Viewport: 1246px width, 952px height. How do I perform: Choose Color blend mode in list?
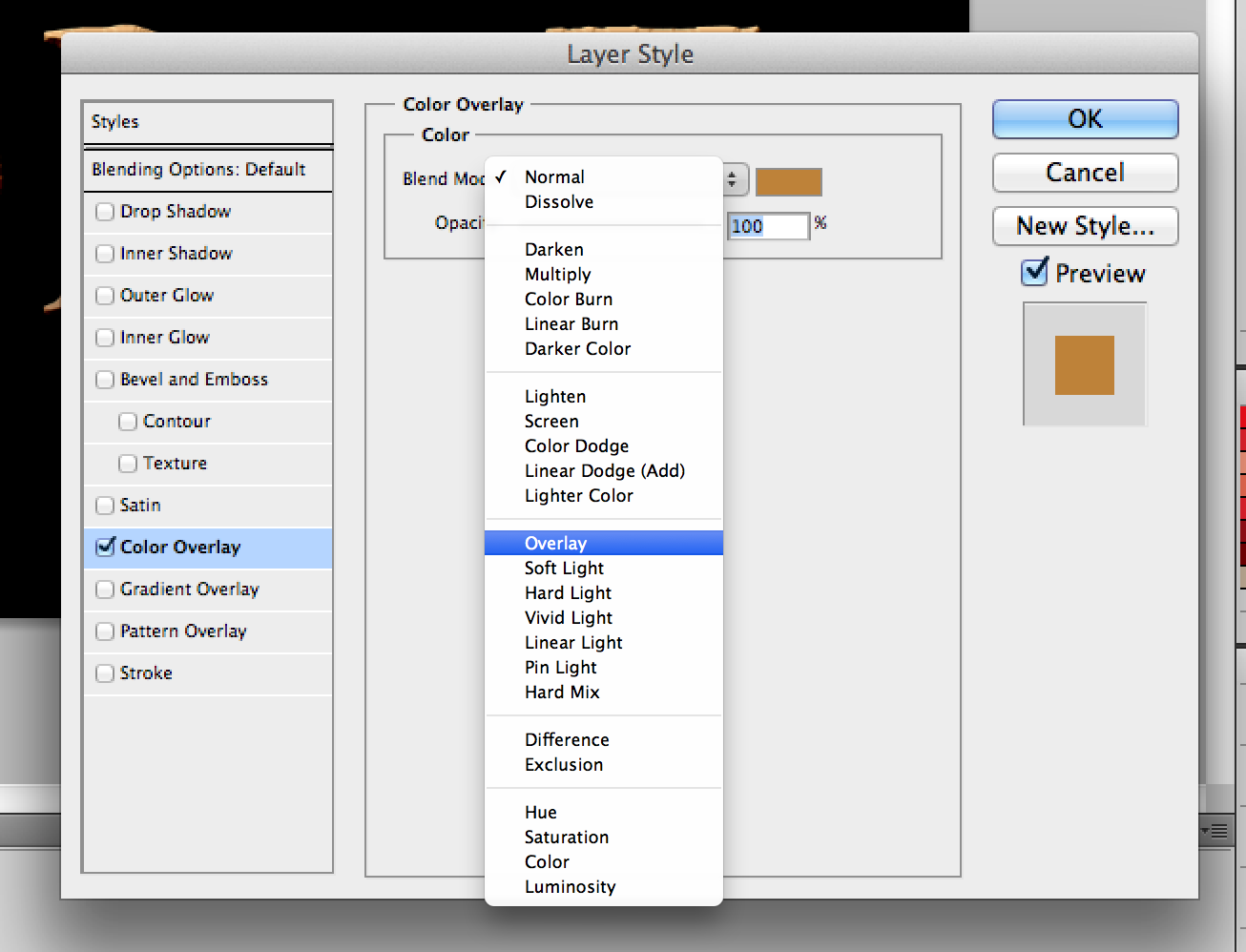point(603,862)
